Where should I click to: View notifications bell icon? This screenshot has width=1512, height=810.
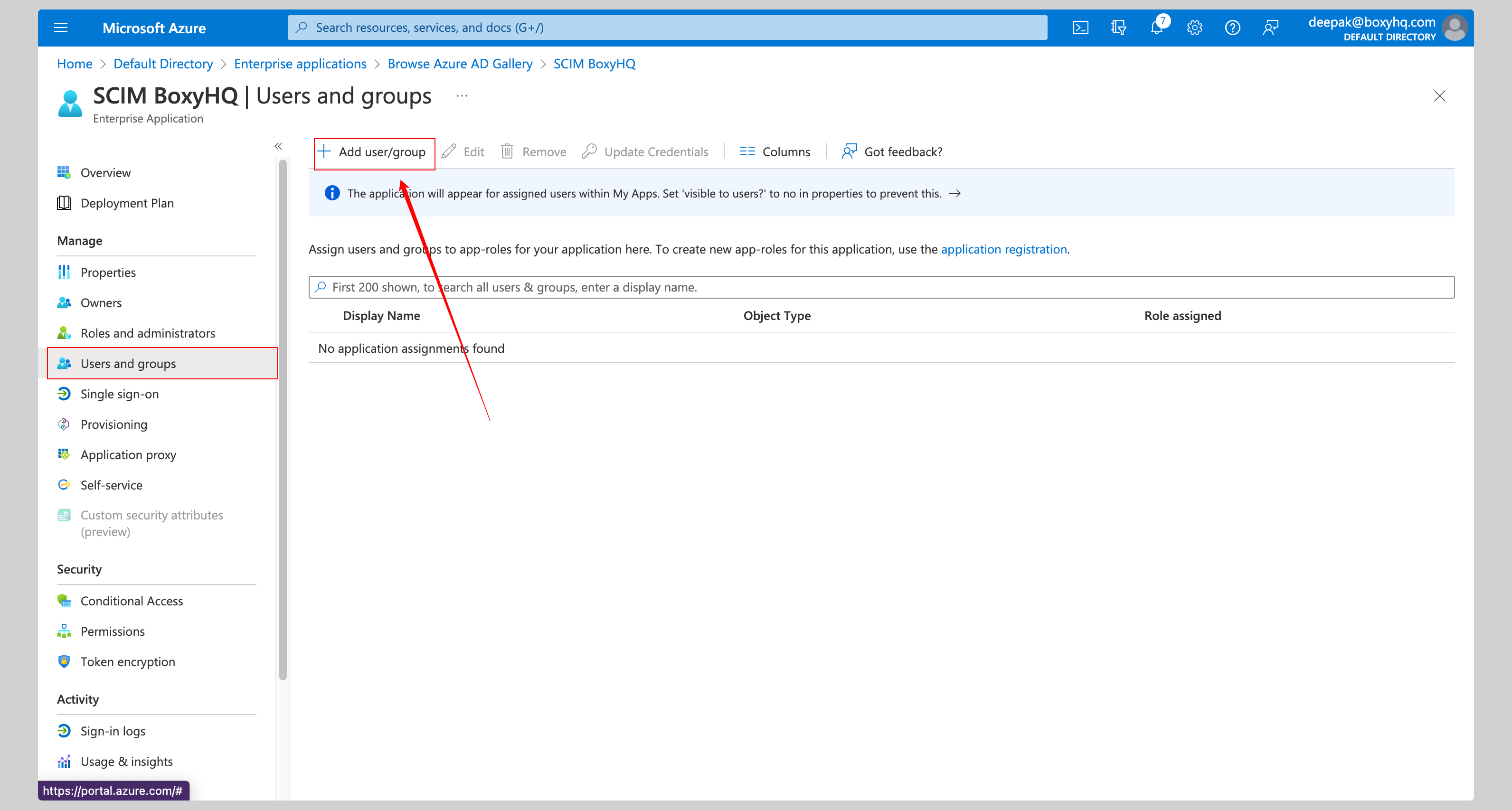pos(1157,28)
